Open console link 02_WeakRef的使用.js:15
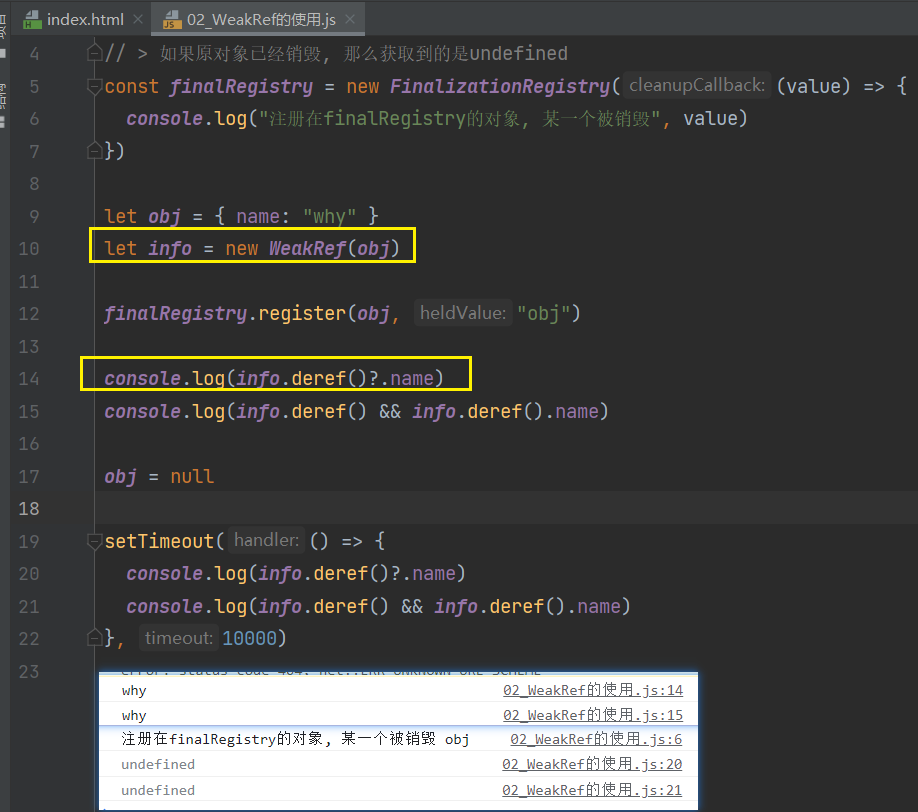This screenshot has width=918, height=812. click(592, 715)
